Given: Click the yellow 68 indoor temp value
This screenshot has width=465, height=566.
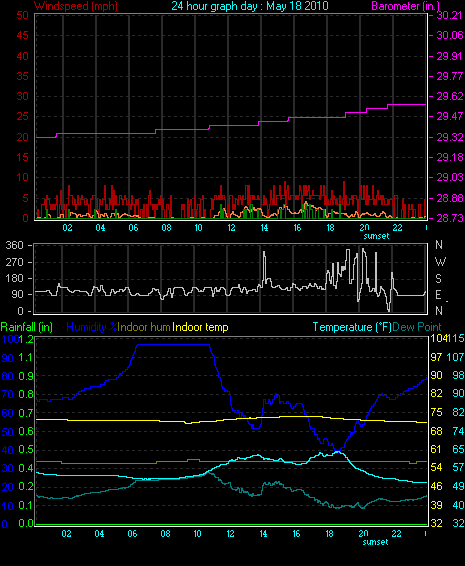Looking at the screenshot, I should [x=436, y=431].
